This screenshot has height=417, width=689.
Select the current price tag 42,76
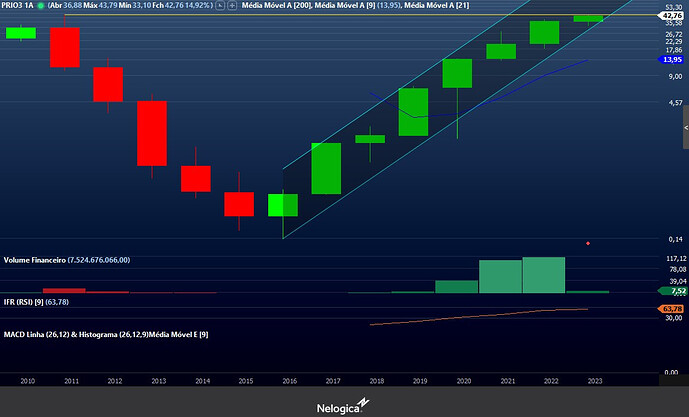[672, 16]
